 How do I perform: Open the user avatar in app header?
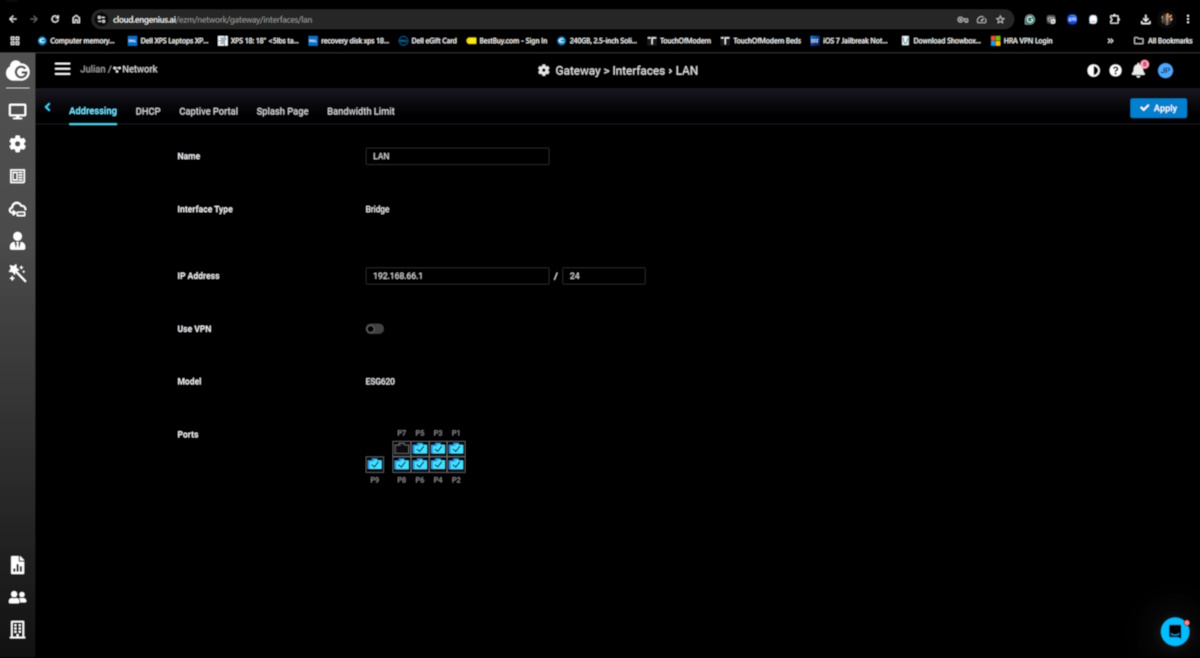coord(1165,70)
